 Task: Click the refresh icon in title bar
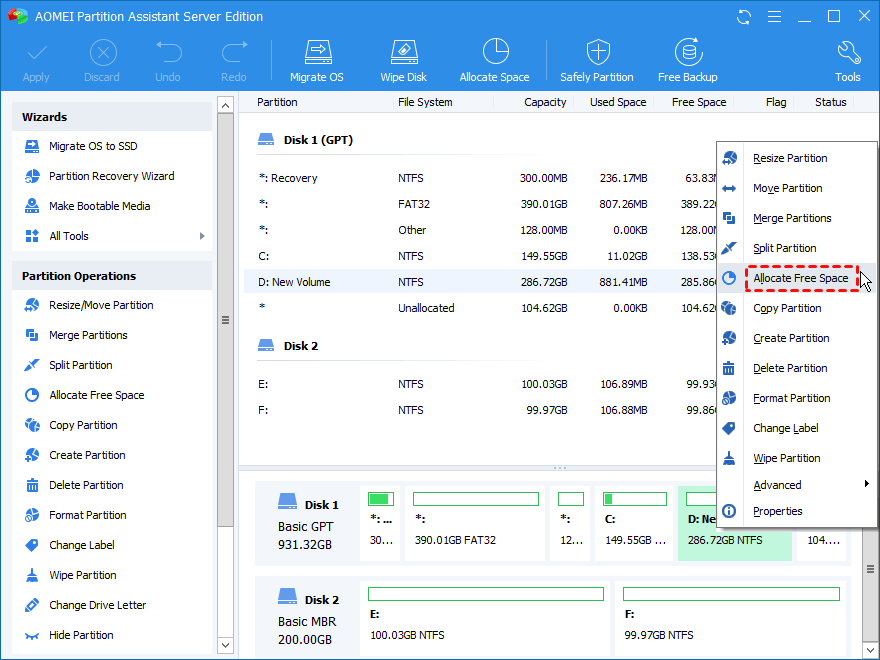click(744, 17)
